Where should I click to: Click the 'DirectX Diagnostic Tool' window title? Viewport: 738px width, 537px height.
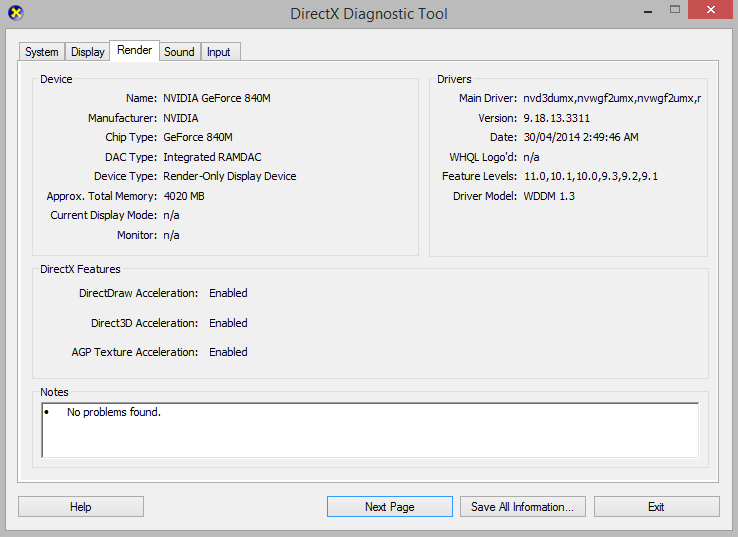click(369, 14)
